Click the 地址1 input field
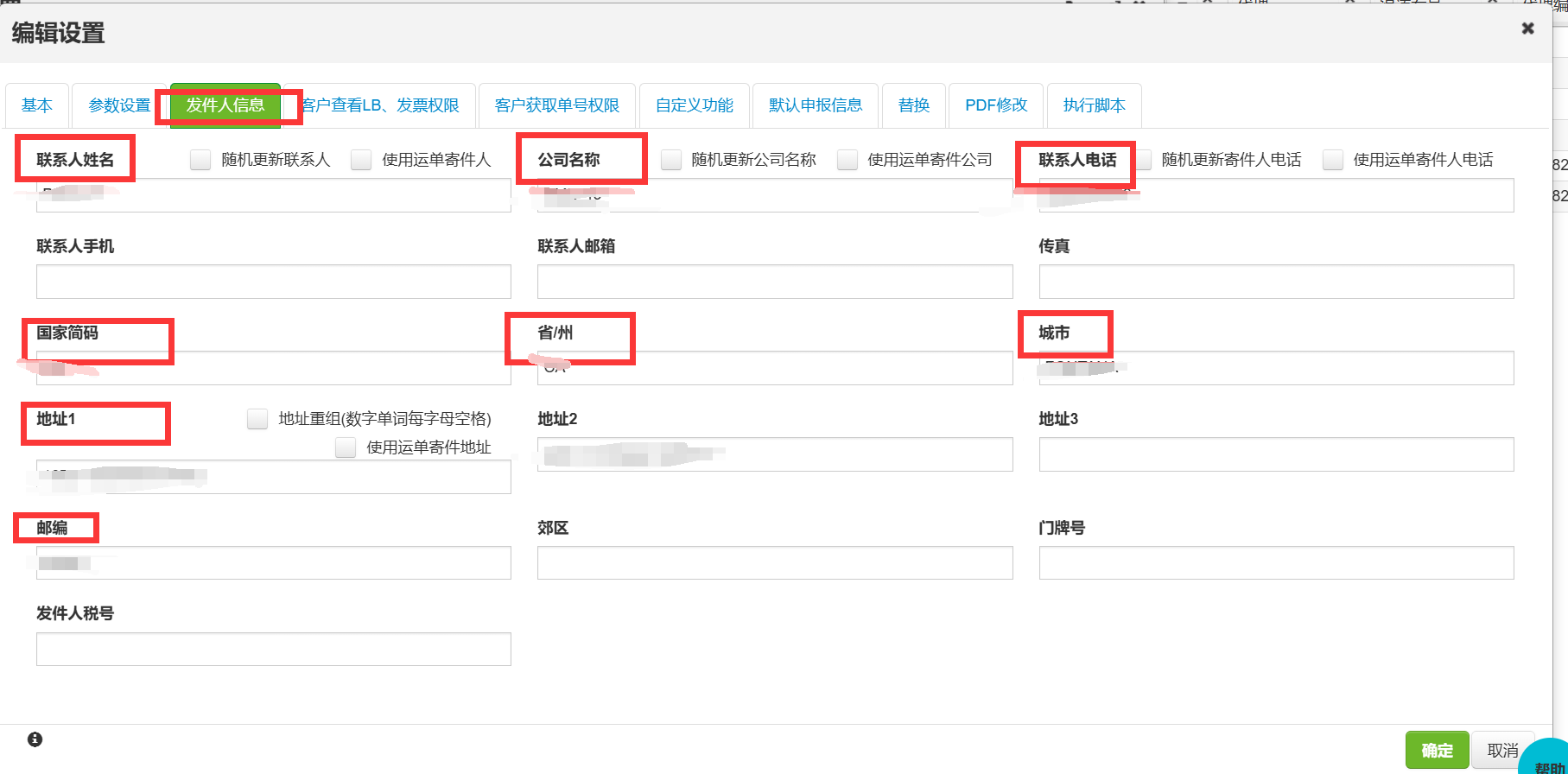The width and height of the screenshot is (1568, 774). tap(274, 477)
